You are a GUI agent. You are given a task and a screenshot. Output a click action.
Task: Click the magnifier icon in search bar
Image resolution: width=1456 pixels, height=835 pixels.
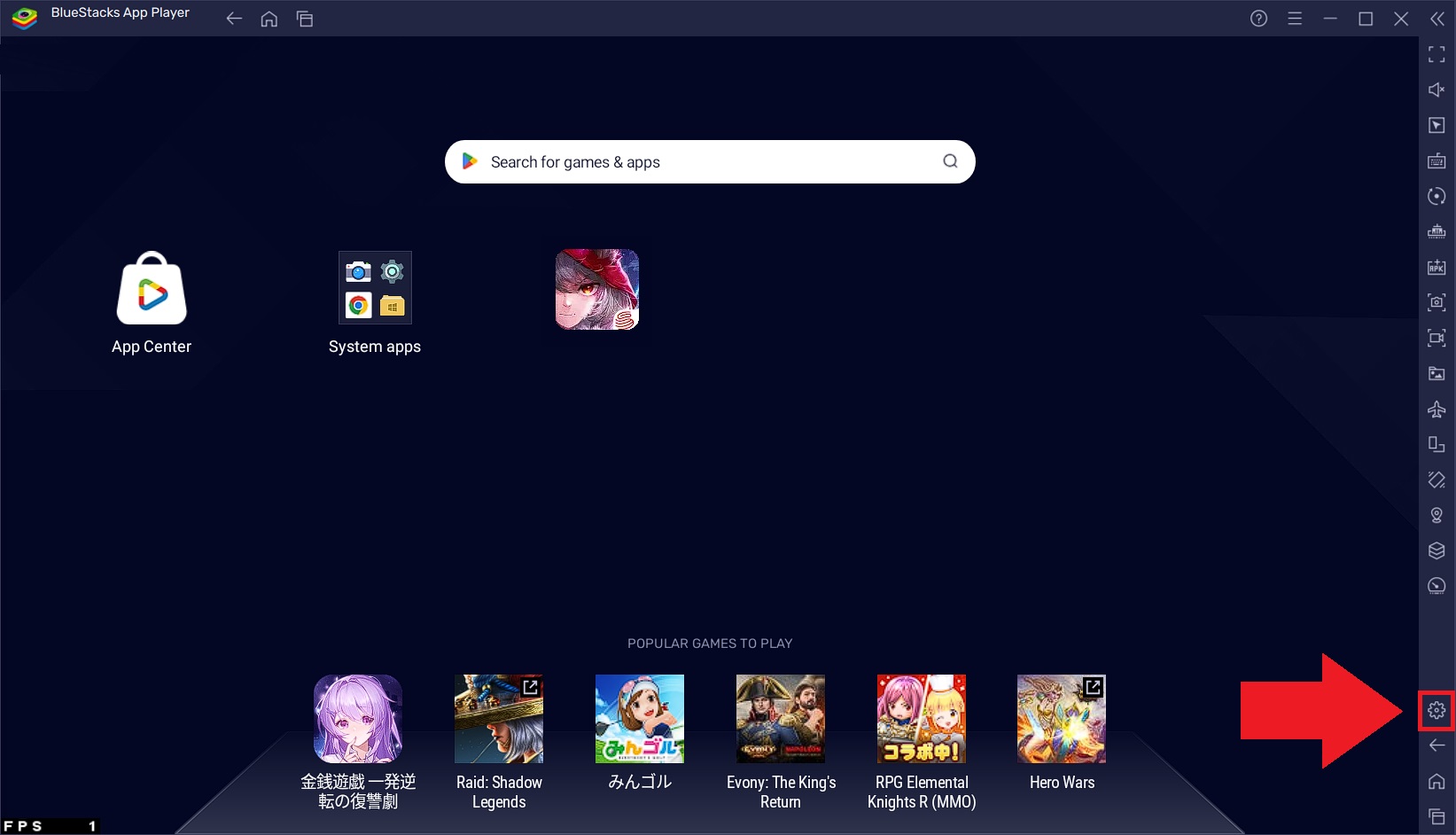click(x=950, y=161)
